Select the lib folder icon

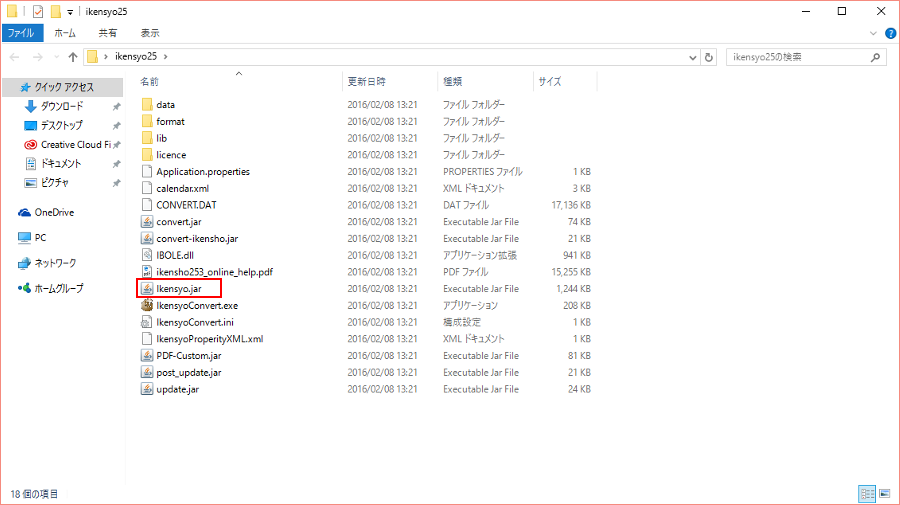coord(147,138)
